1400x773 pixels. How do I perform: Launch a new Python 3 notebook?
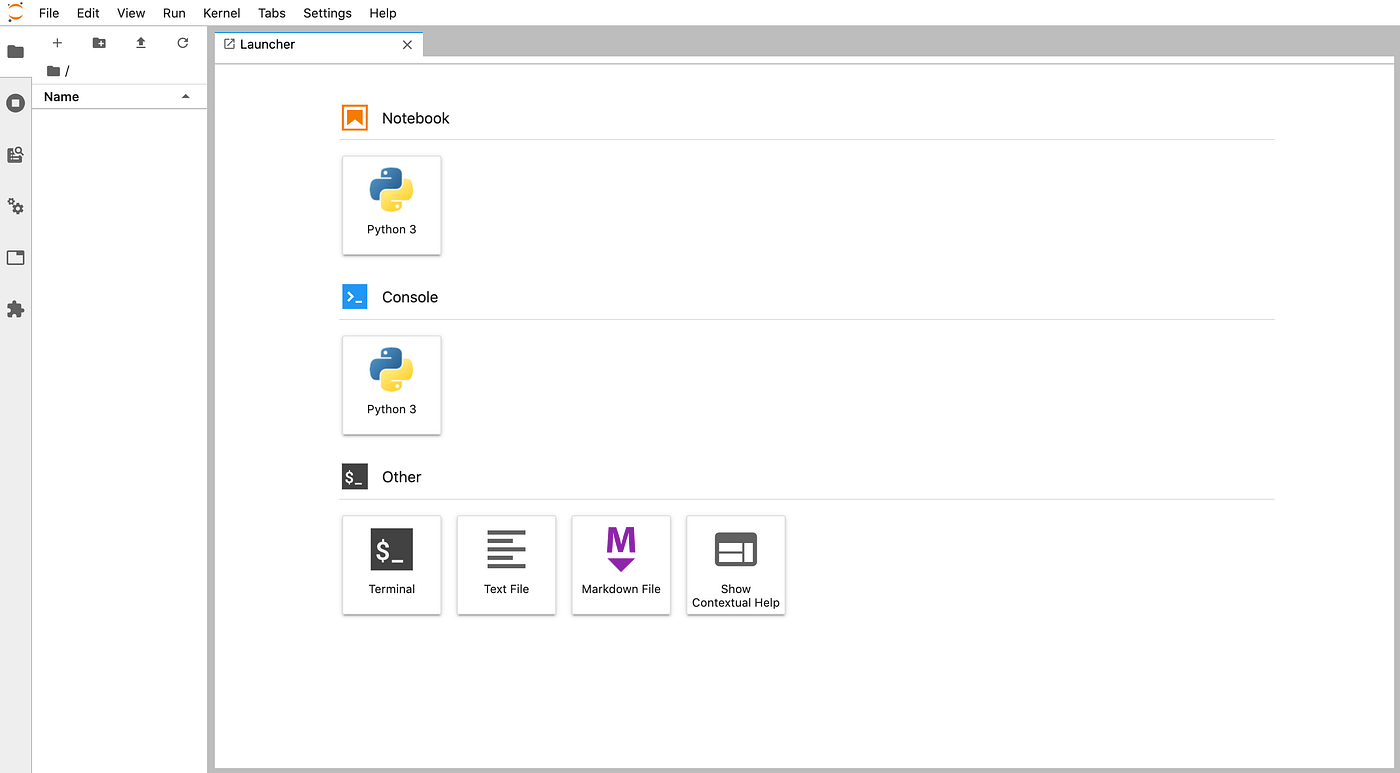[391, 205]
